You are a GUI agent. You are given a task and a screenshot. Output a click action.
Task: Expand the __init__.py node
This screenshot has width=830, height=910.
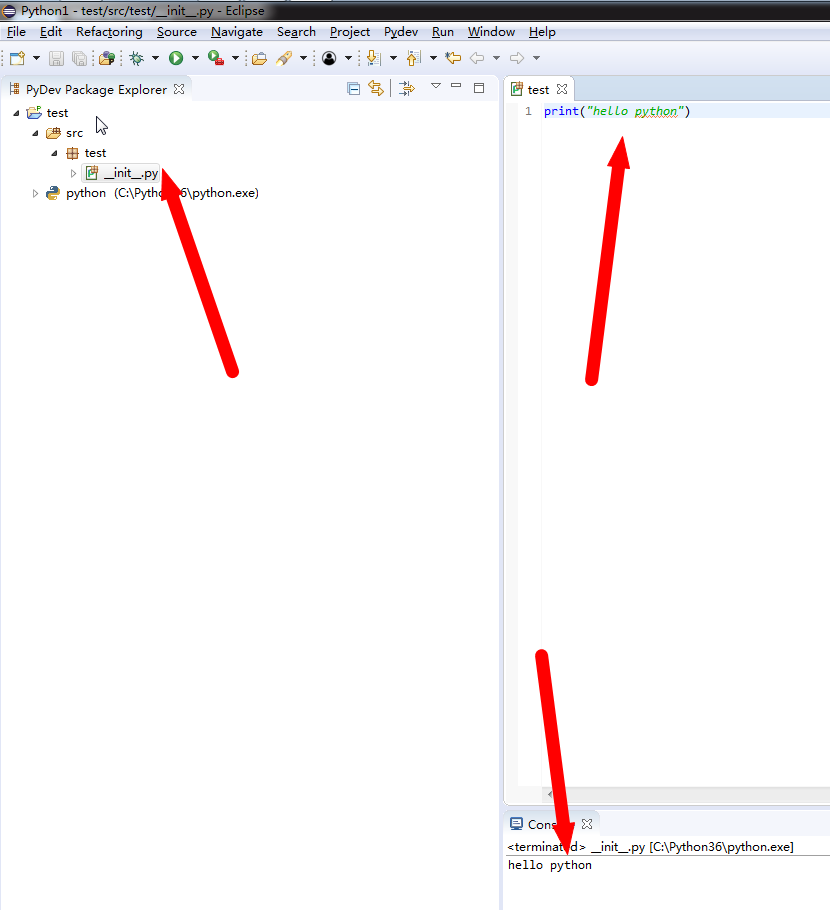point(73,173)
